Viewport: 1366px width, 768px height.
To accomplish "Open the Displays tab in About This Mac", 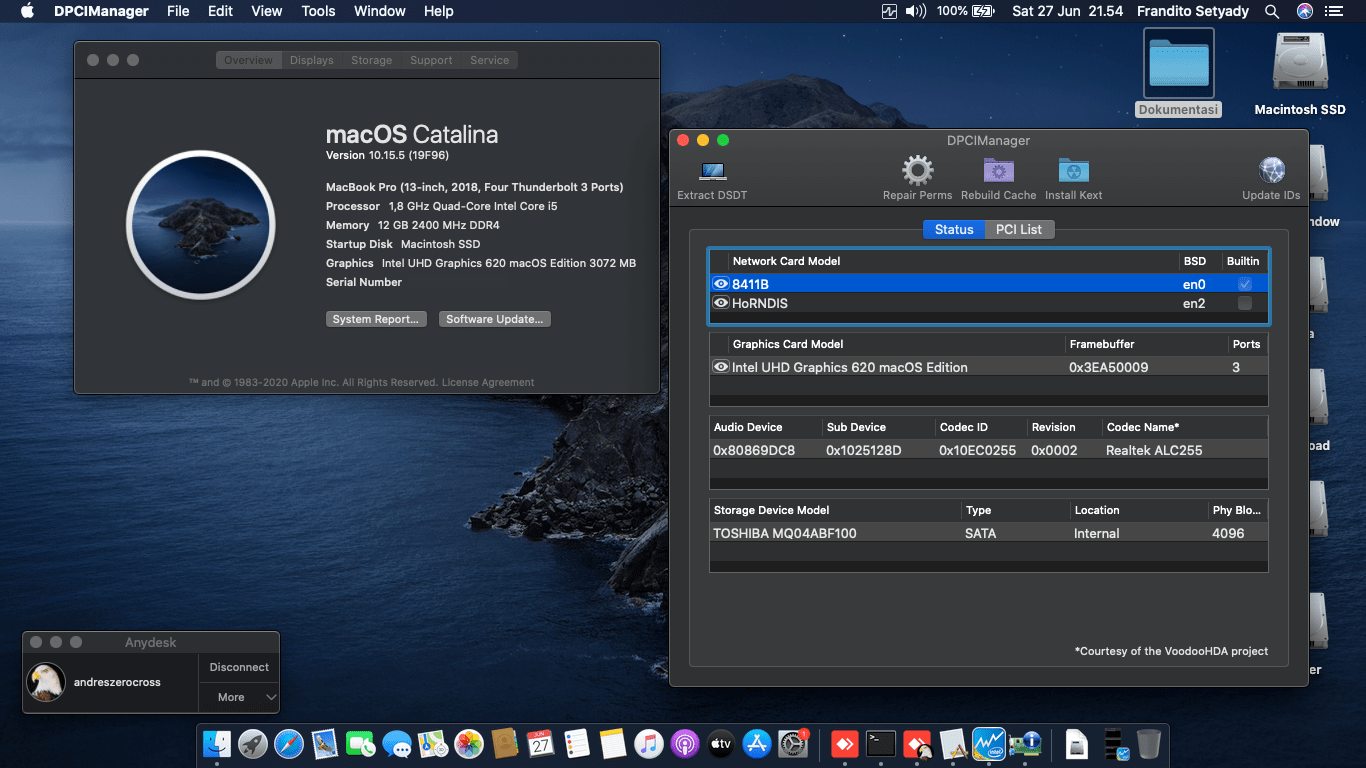I will tap(311, 59).
